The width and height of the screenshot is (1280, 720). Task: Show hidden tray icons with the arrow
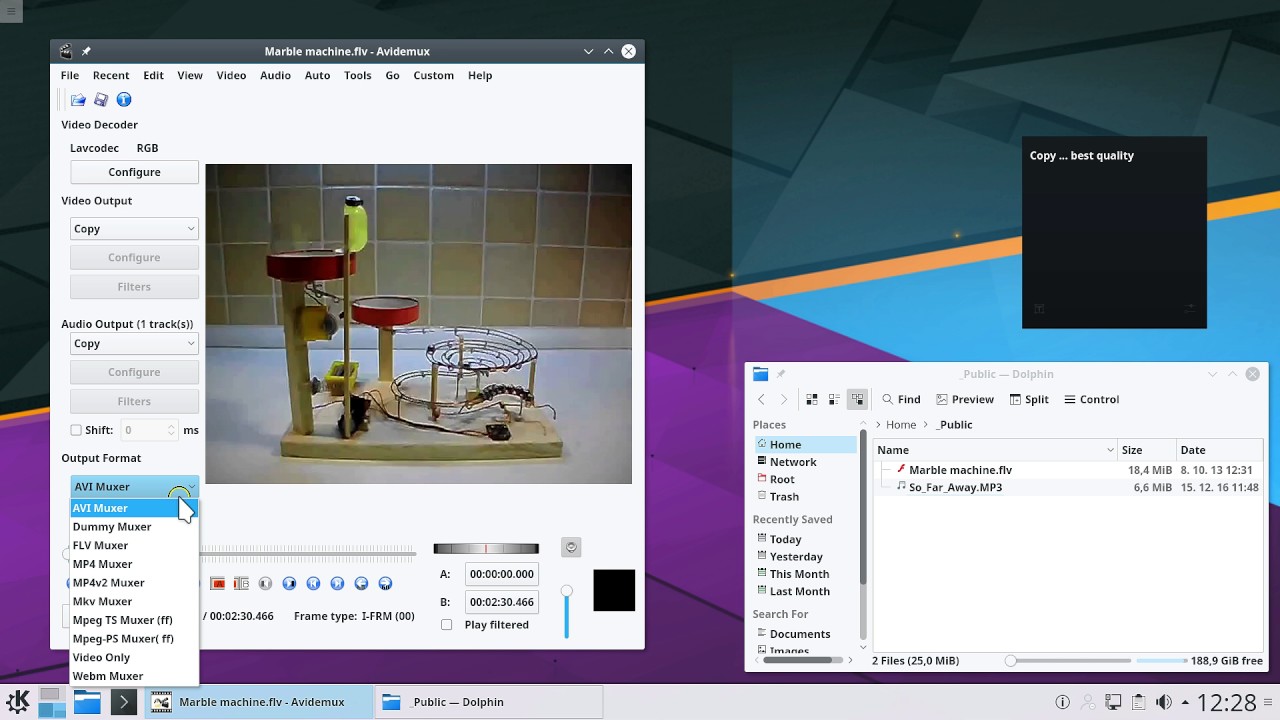pos(1185,702)
